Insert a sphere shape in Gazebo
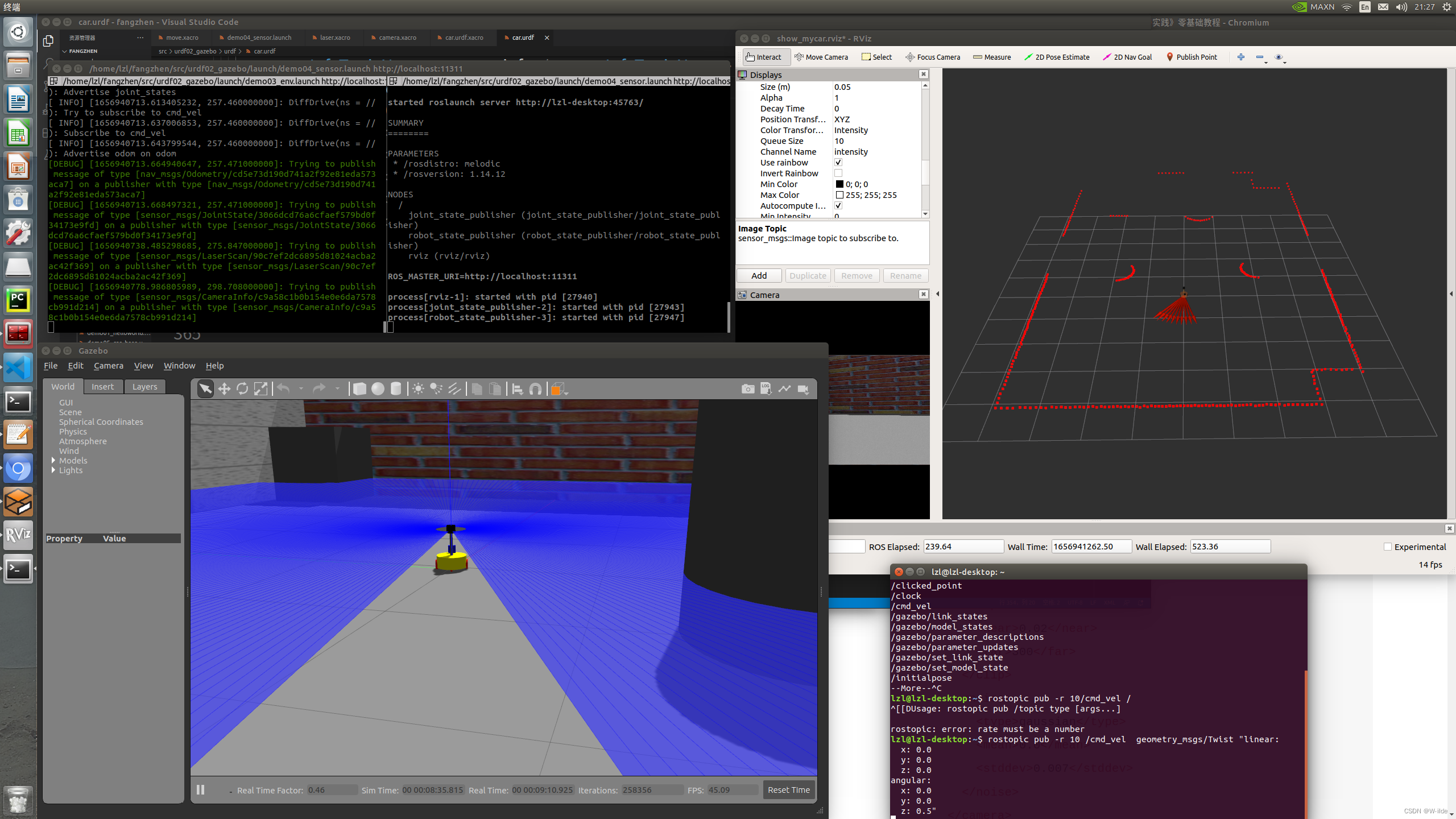 point(378,389)
